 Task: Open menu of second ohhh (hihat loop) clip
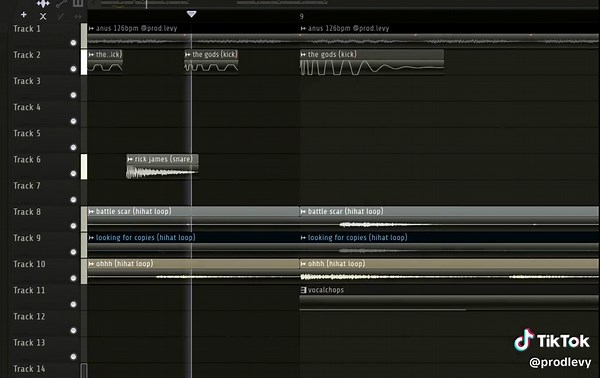click(x=303, y=264)
